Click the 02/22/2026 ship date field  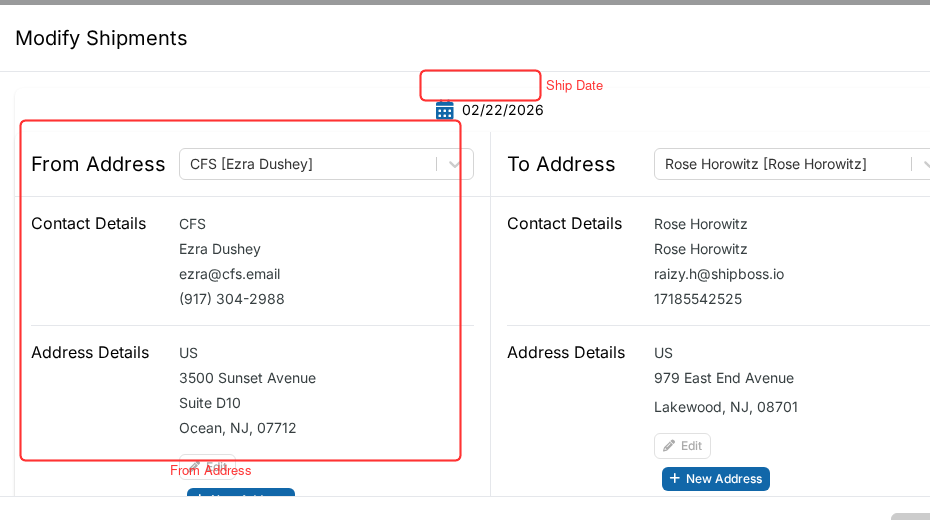(x=502, y=110)
